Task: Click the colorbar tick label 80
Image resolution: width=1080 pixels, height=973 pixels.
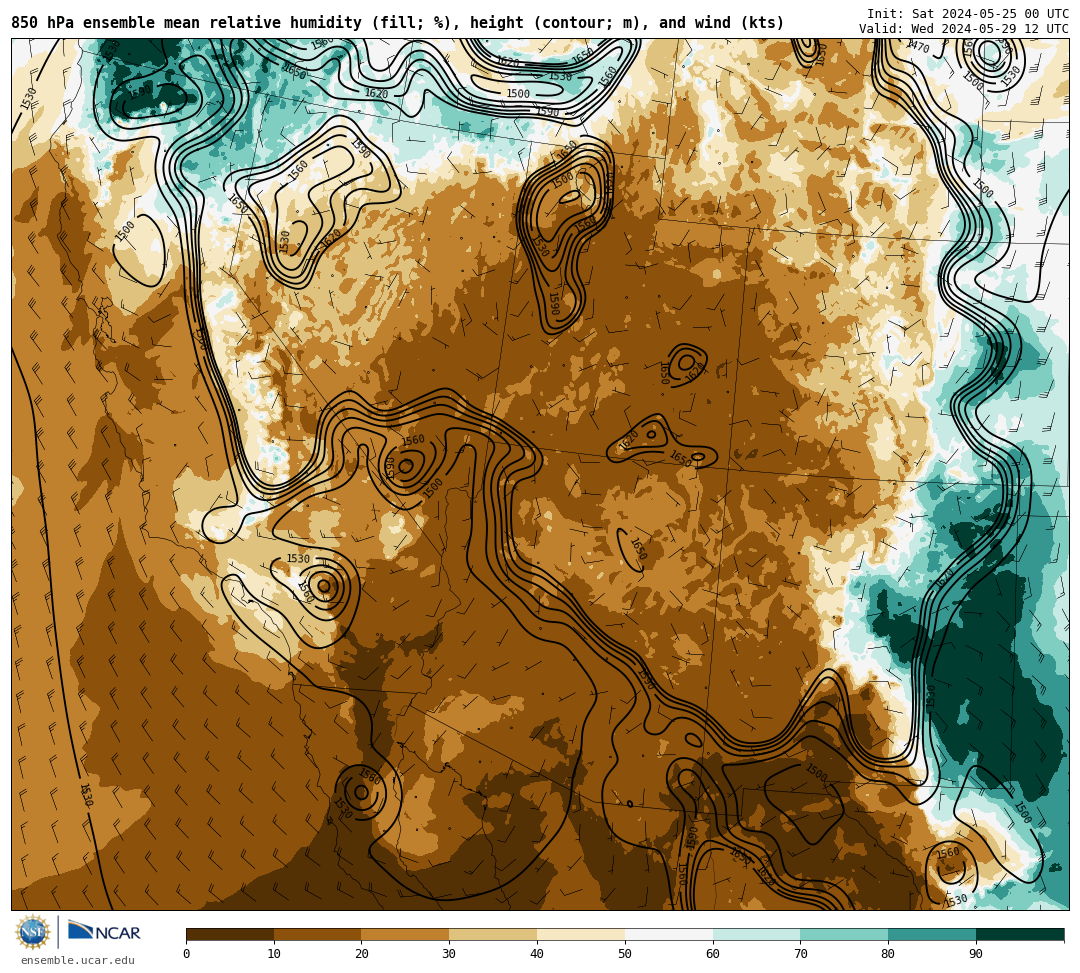Action: click(888, 954)
